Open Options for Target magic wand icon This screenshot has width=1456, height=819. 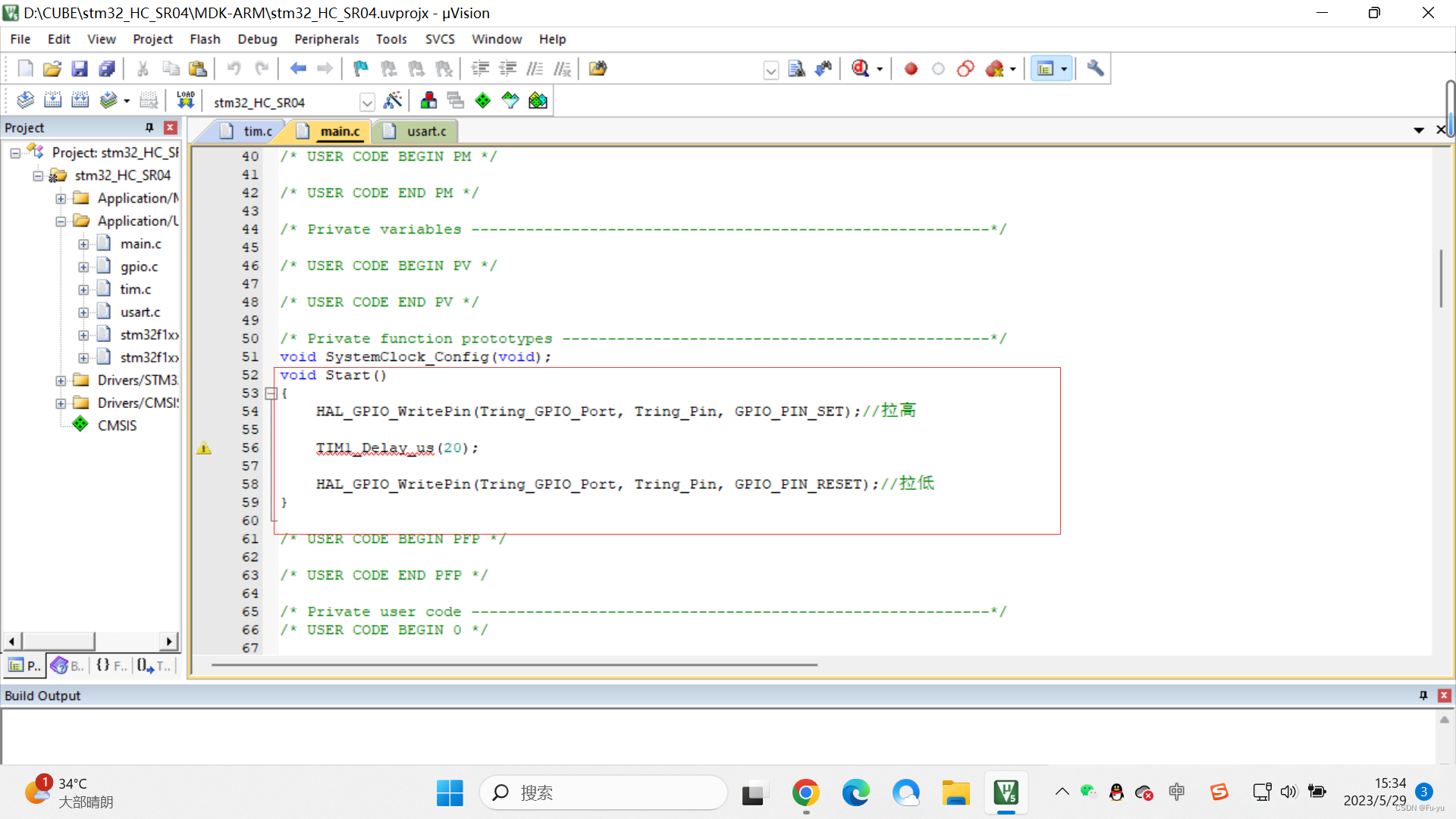pyautogui.click(x=393, y=100)
